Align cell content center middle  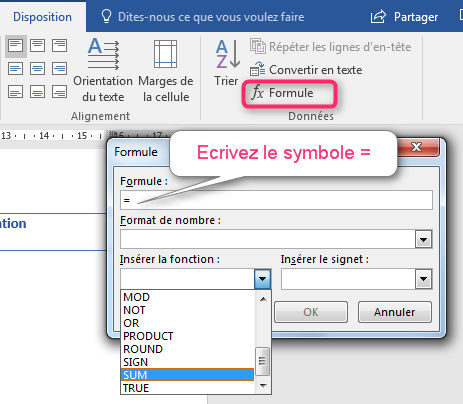(x=37, y=69)
